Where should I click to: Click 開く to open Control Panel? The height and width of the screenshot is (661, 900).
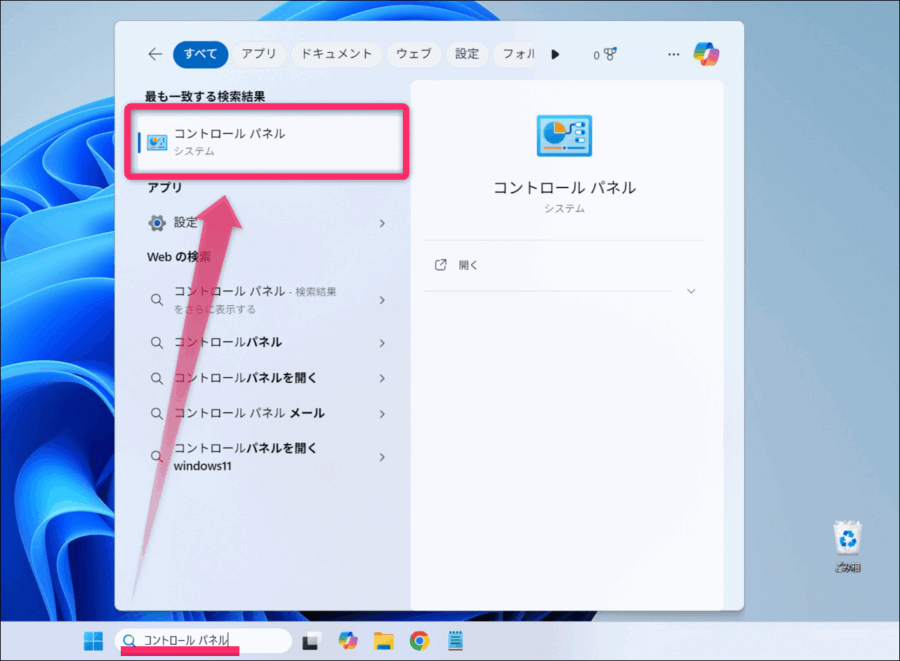pyautogui.click(x=468, y=266)
